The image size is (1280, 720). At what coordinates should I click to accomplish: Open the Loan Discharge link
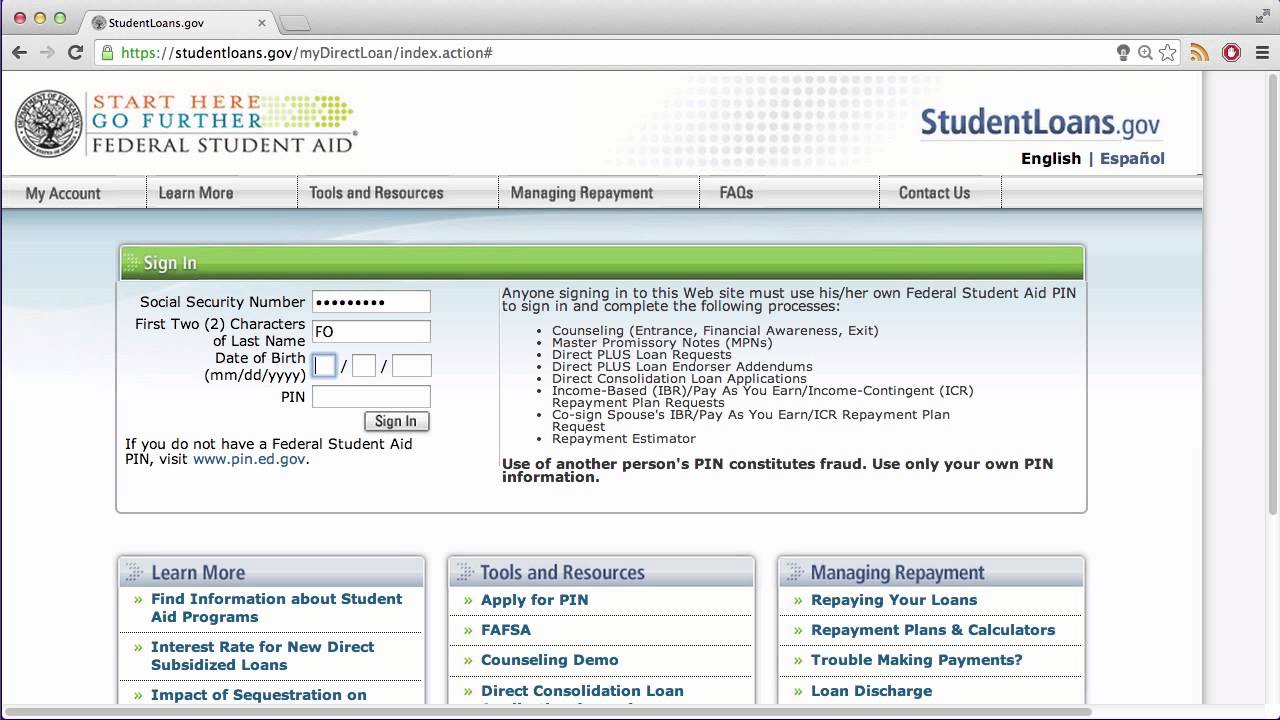pos(871,691)
